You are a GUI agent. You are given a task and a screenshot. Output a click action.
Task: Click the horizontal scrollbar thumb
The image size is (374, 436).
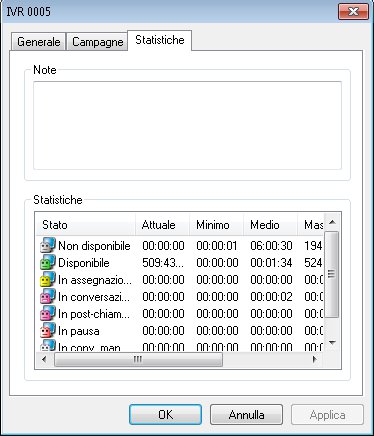coord(138,359)
